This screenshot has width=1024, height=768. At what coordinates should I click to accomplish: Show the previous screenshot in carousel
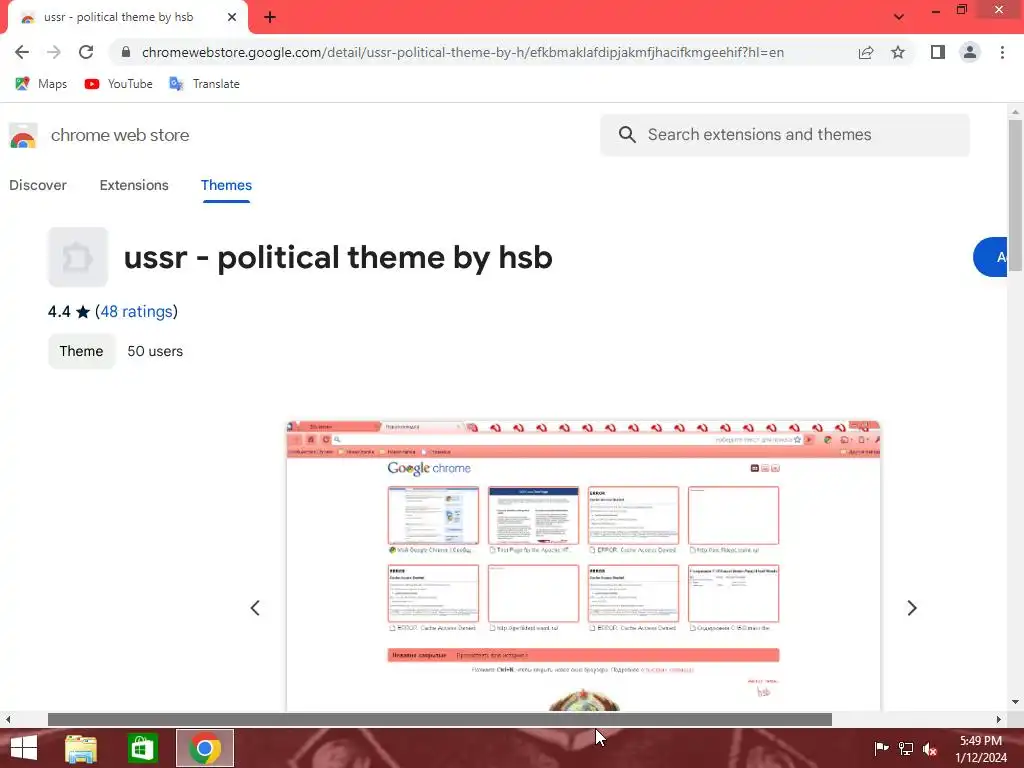[255, 608]
